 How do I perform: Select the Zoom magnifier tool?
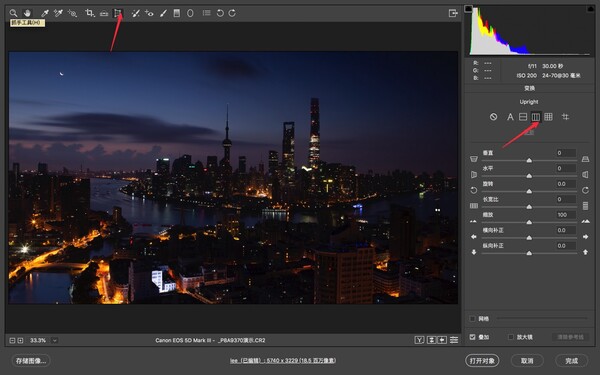(x=13, y=13)
